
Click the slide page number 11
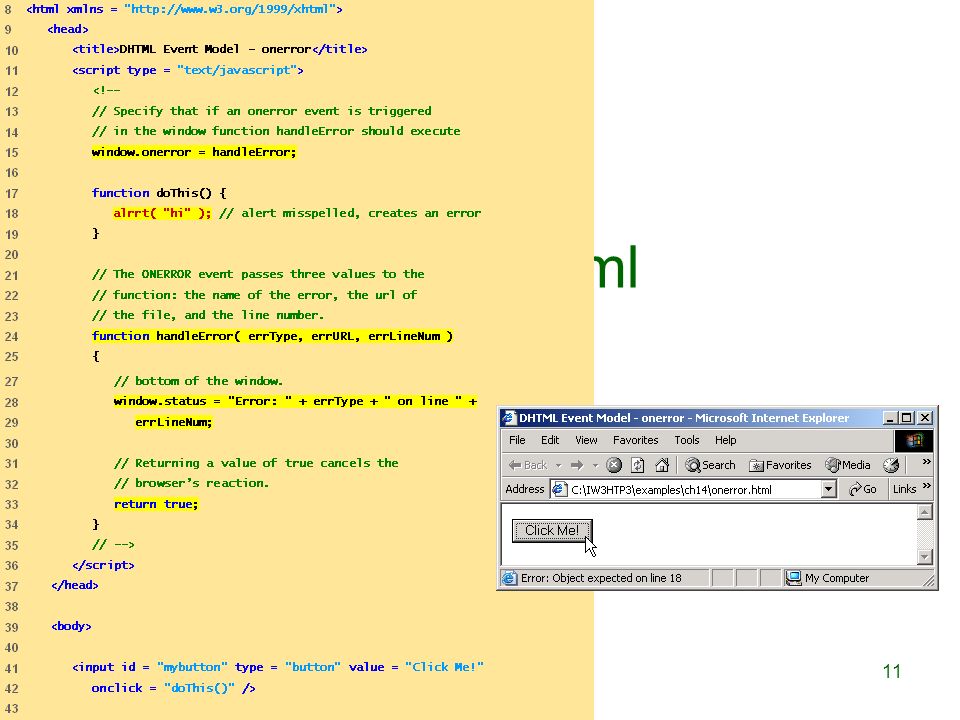click(891, 671)
